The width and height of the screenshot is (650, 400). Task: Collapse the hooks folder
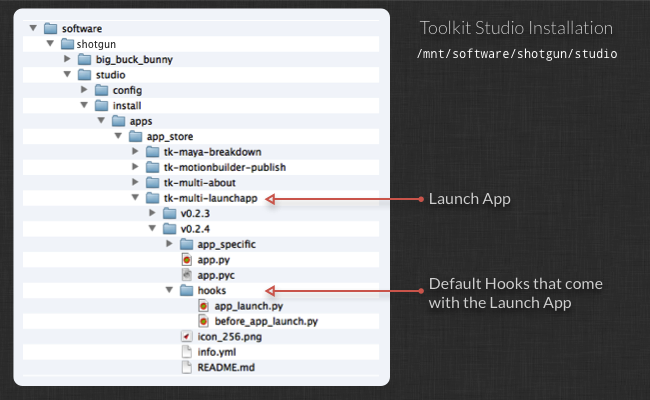pos(167,290)
